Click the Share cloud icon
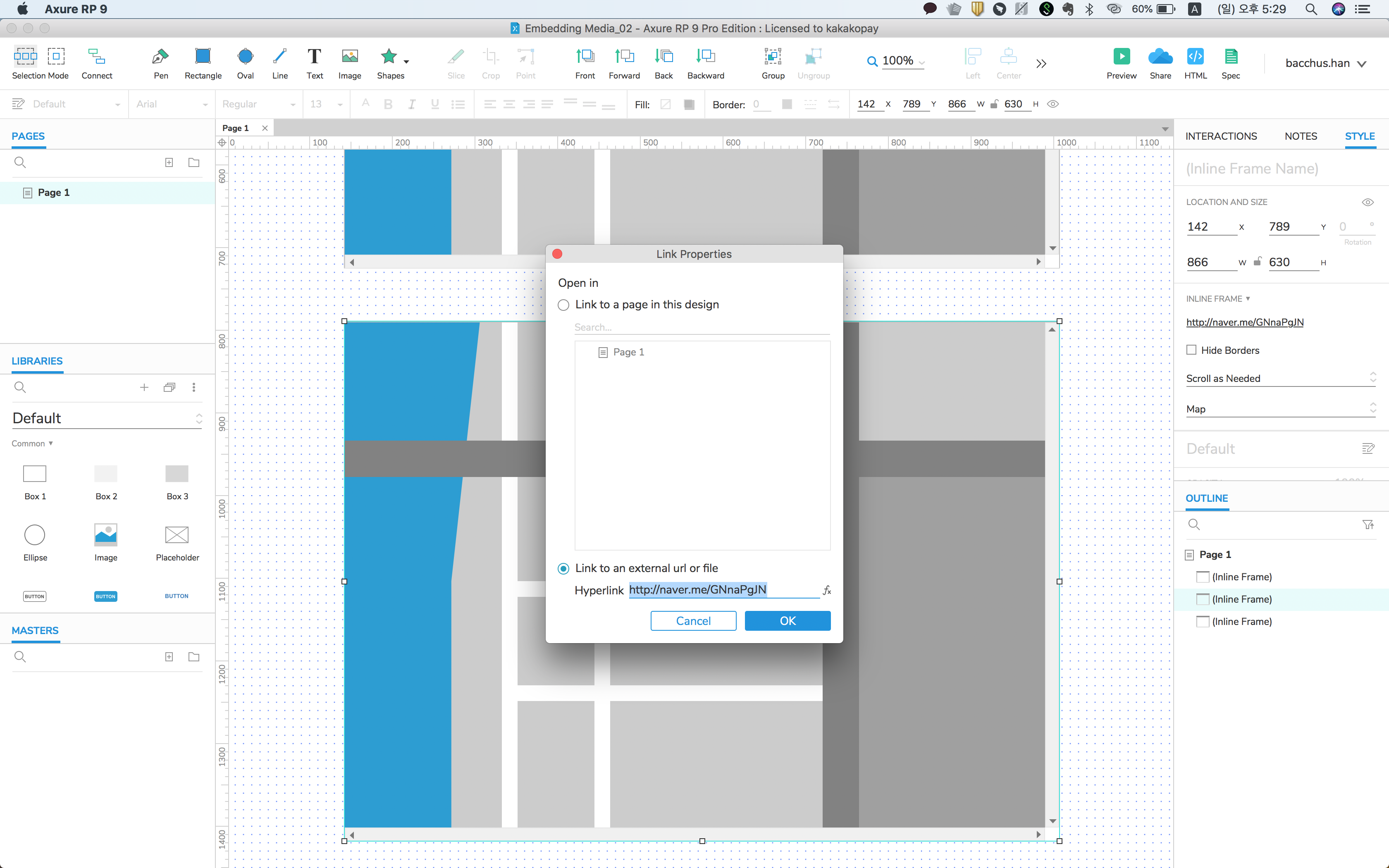Image resolution: width=1389 pixels, height=868 pixels. (x=1160, y=57)
